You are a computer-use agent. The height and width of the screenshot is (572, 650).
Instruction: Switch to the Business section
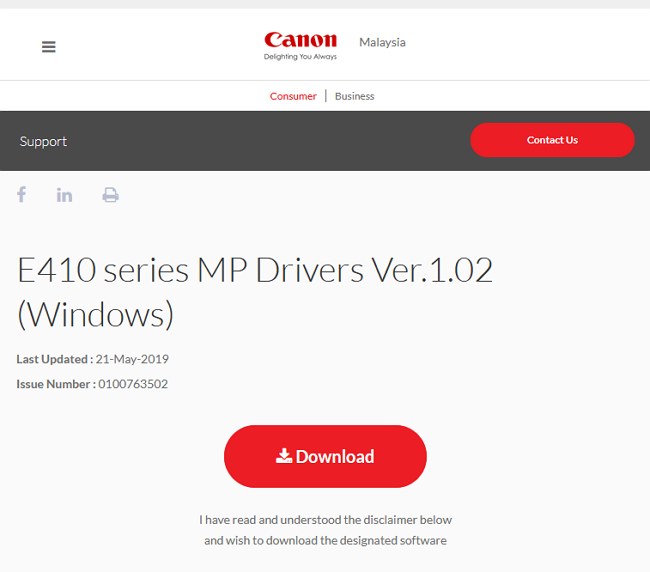[354, 96]
